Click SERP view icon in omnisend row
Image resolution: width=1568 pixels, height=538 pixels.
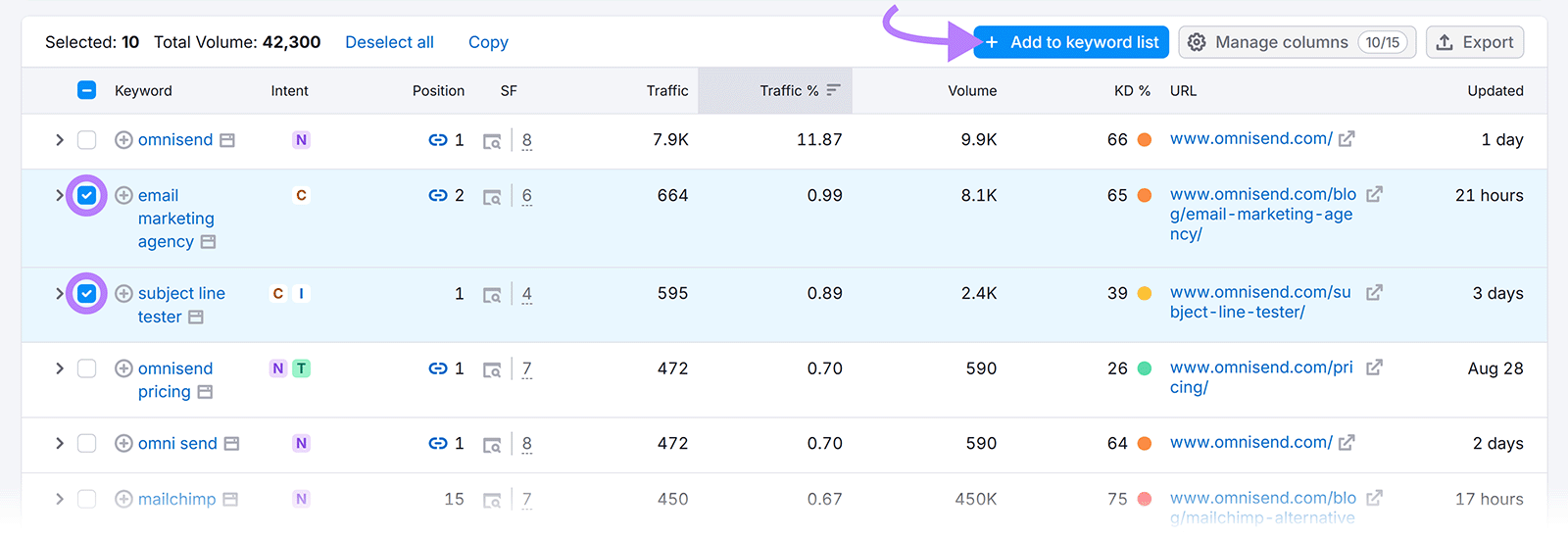coord(492,141)
